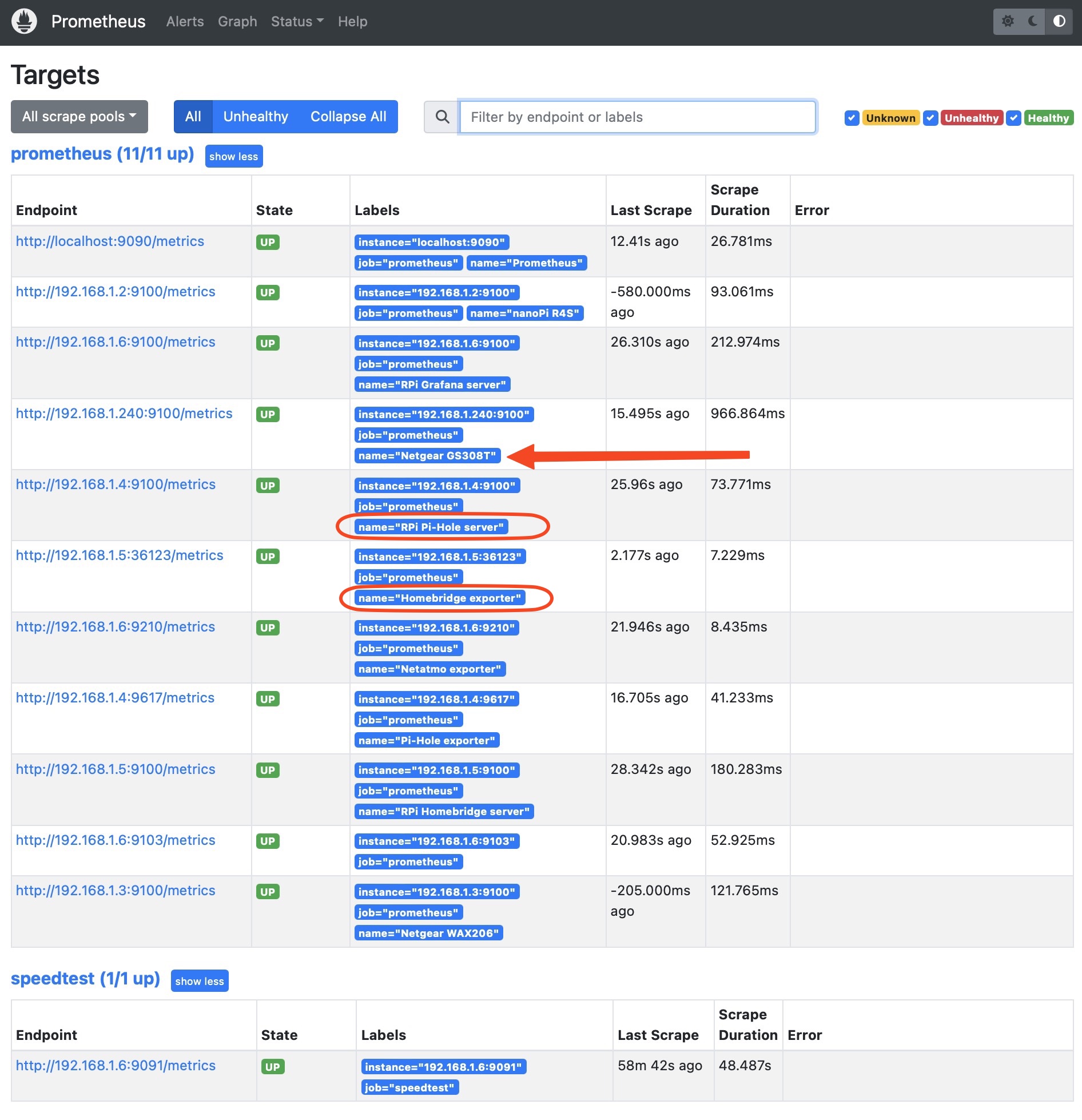Click the Unhealthy red status badge
Screen dimensions: 1082x1120
click(x=972, y=118)
